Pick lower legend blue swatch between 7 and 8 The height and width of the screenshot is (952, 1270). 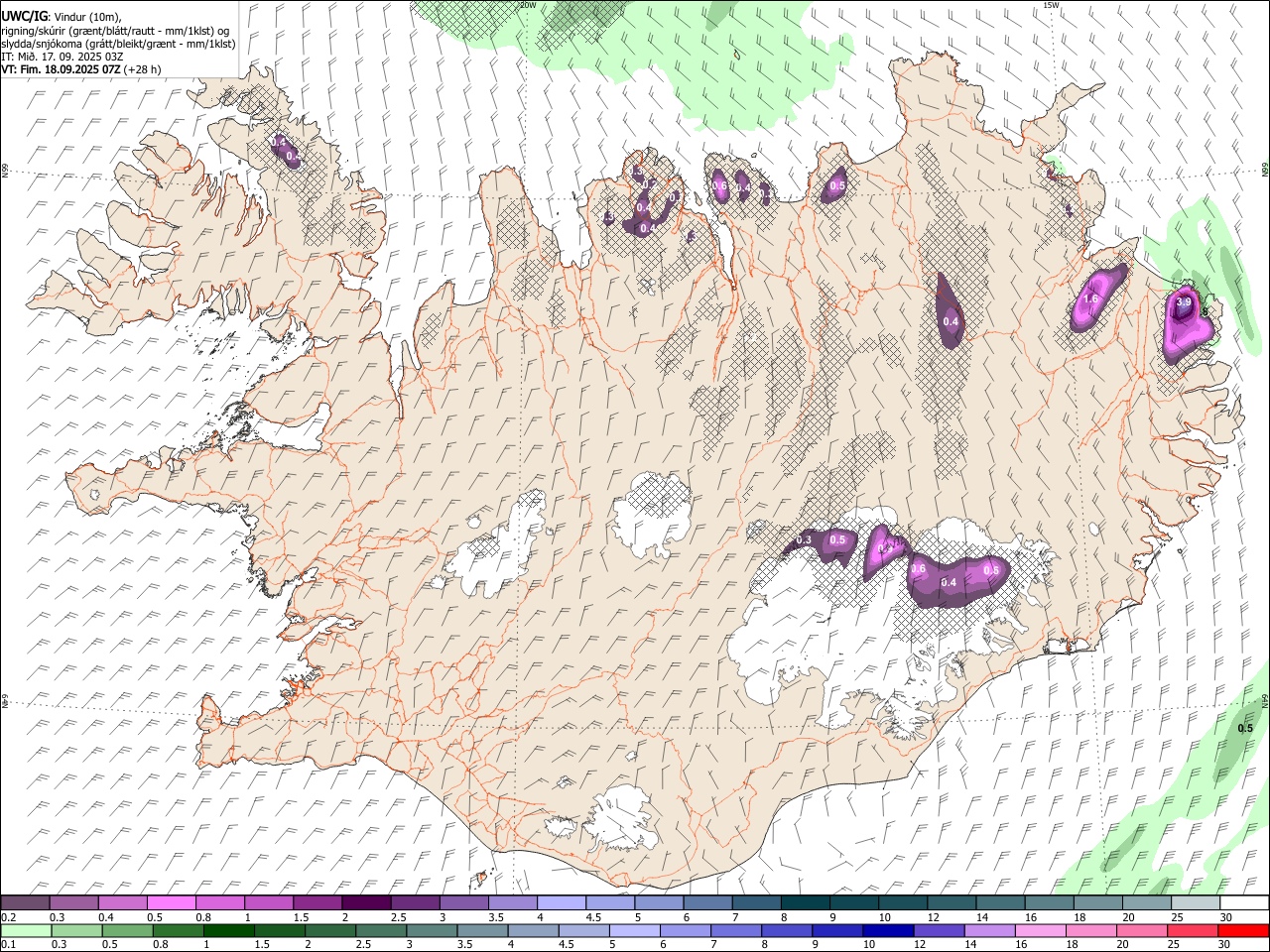[736, 930]
